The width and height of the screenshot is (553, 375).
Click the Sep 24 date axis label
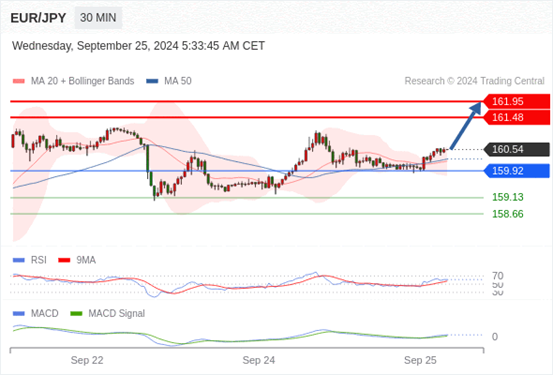[x=259, y=361]
